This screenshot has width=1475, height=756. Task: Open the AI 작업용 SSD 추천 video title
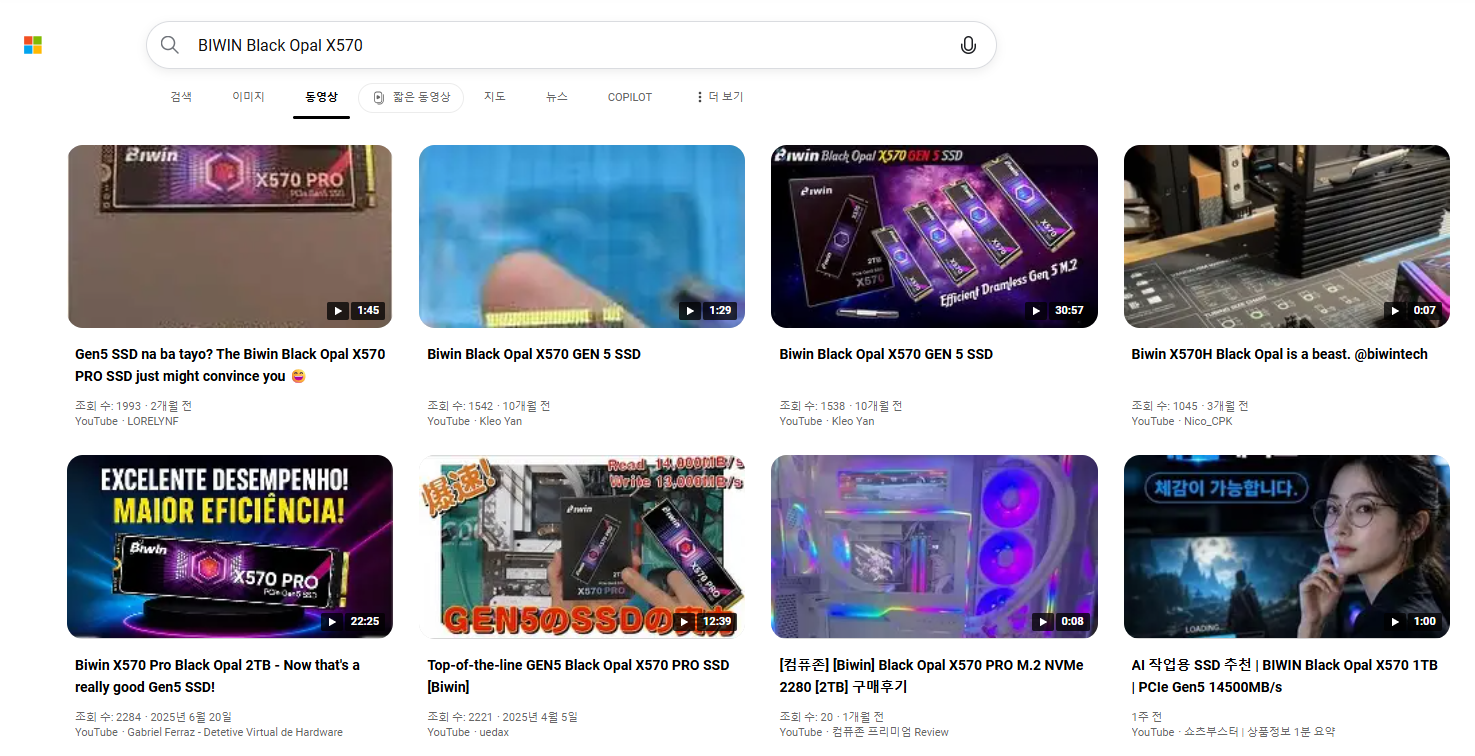1284,676
